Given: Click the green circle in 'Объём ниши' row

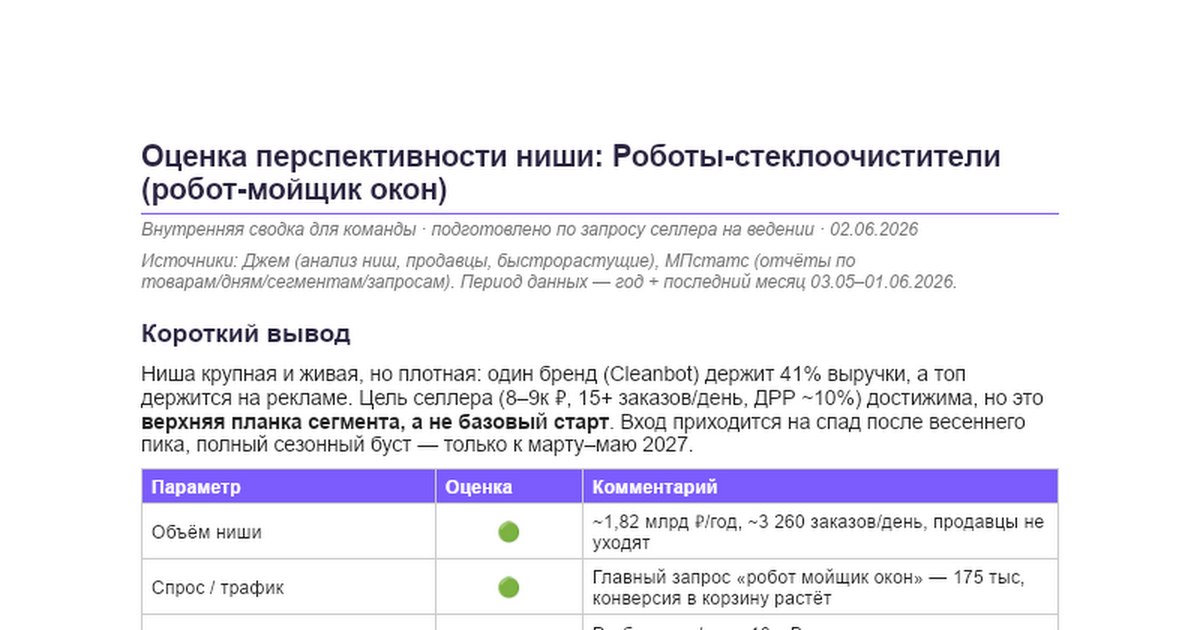Looking at the screenshot, I should pos(508,532).
